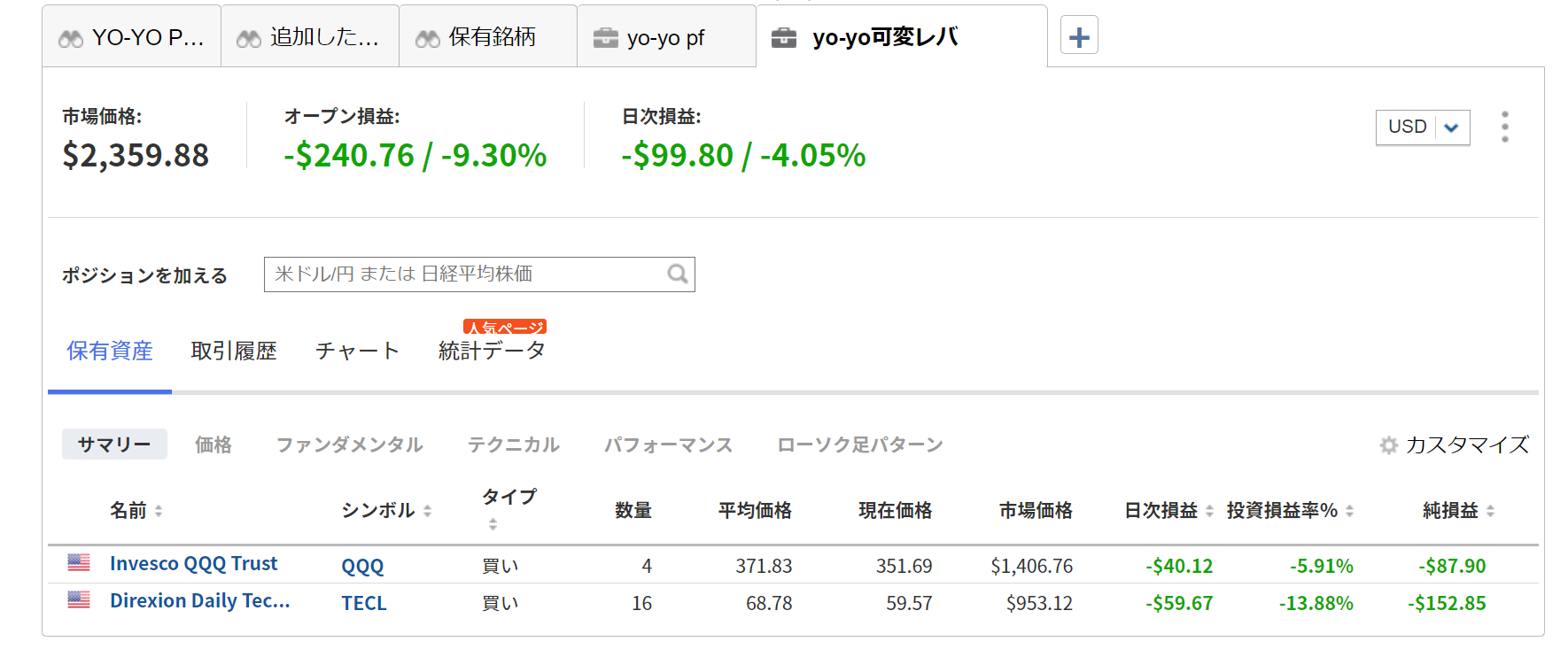Select the サマリー summary view
The image size is (1568, 657).
[114, 444]
